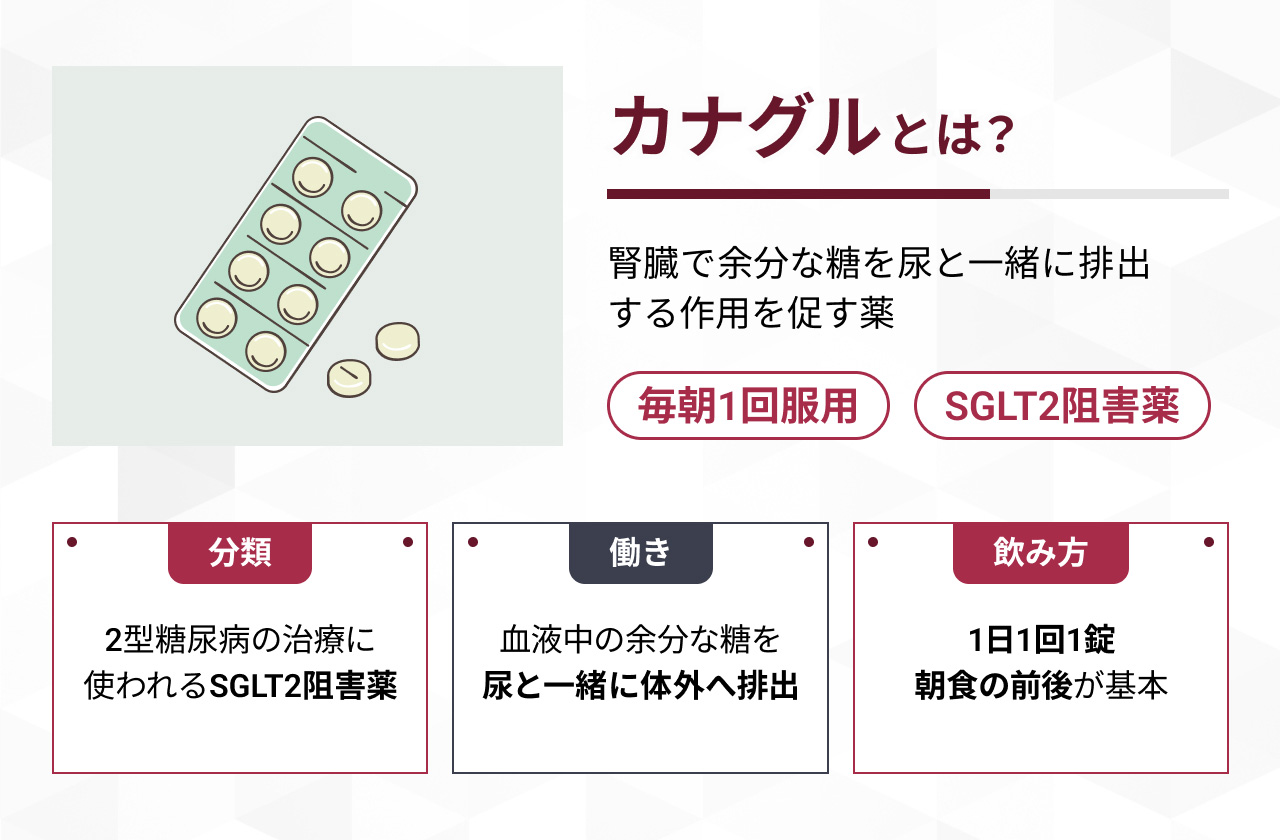The width and height of the screenshot is (1280, 840).
Task: Select the 分類 card header label
Action: pyautogui.click(x=240, y=553)
